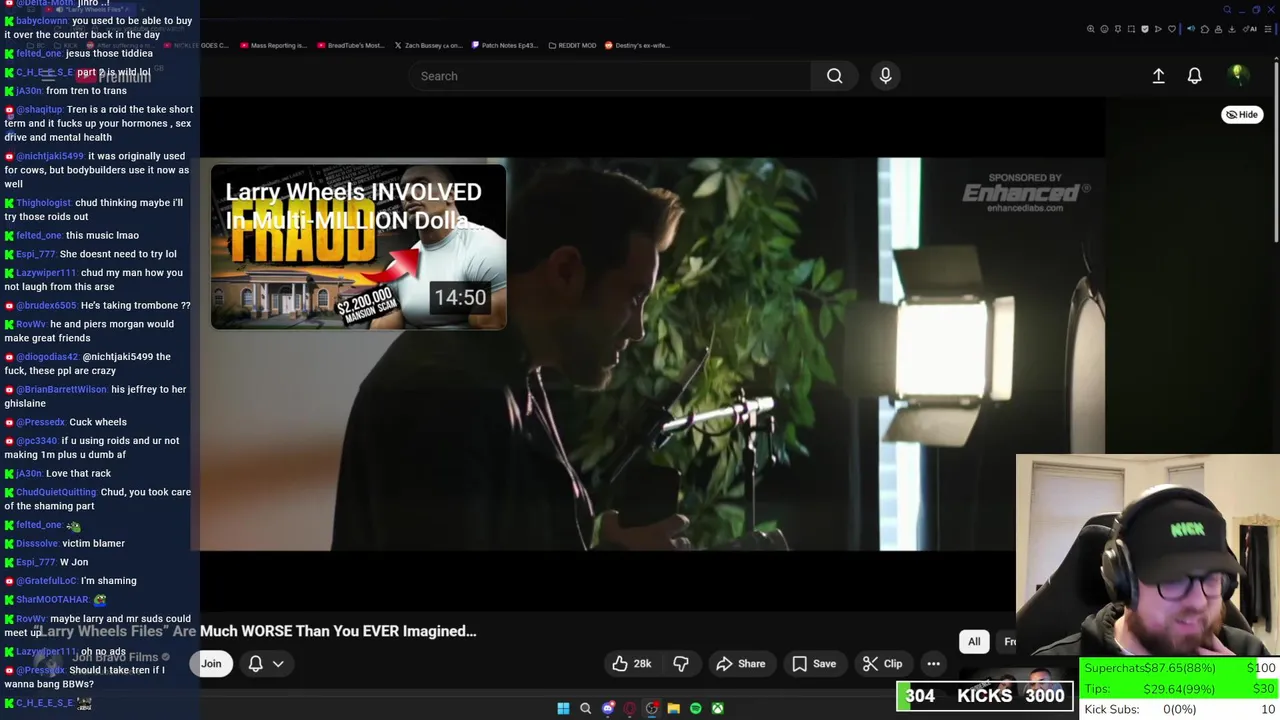1280x720 pixels.
Task: Open the account avatar menu
Action: (x=1237, y=75)
